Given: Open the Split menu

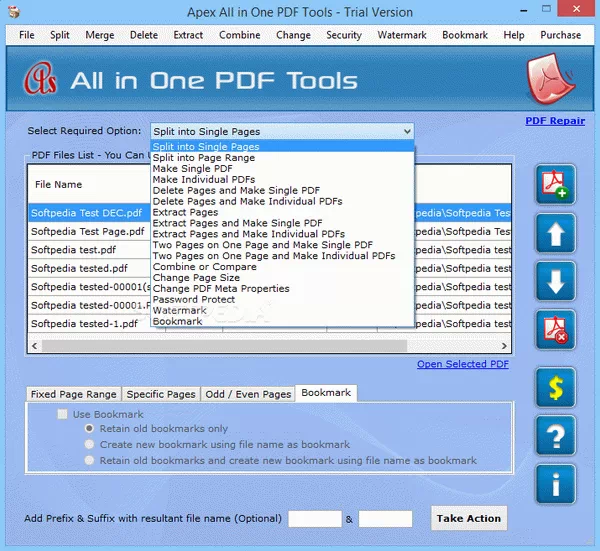Looking at the screenshot, I should click(x=60, y=35).
